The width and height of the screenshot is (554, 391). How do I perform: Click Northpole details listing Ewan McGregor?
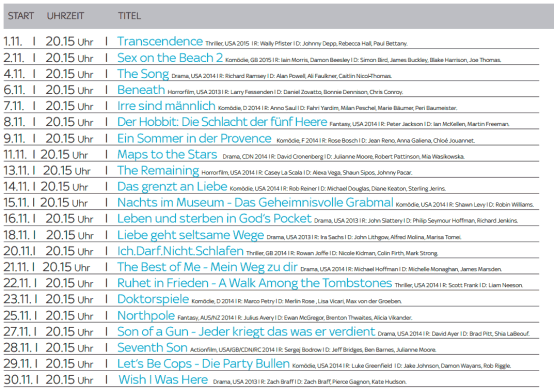pos(295,318)
